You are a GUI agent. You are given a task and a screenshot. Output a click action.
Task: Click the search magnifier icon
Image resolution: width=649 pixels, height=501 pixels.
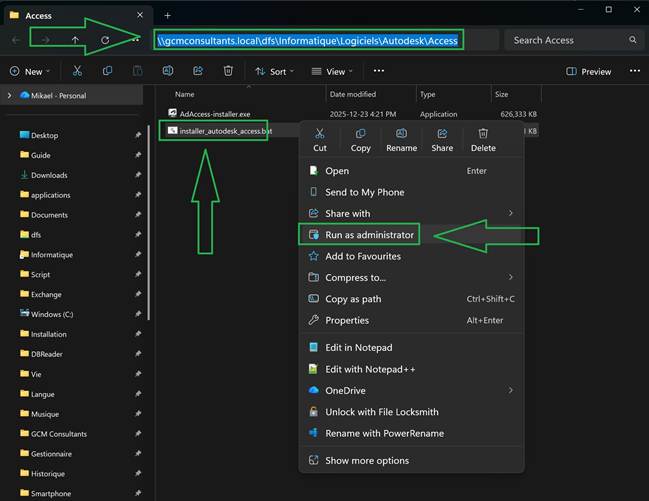(632, 40)
